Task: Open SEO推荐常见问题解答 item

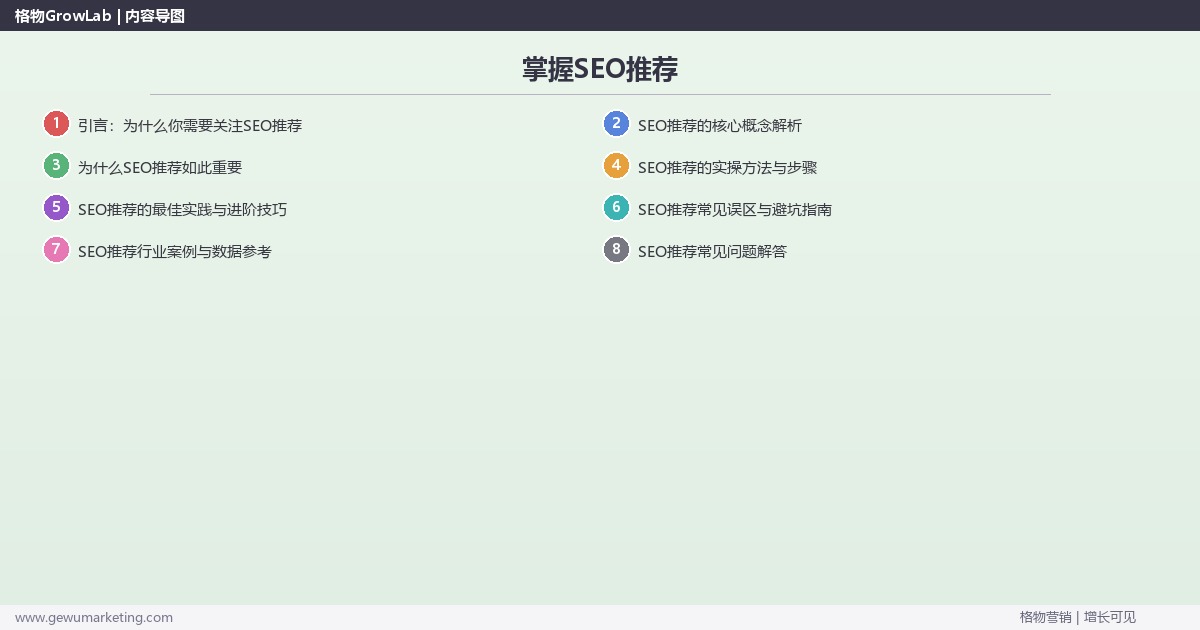Action: 712,252
